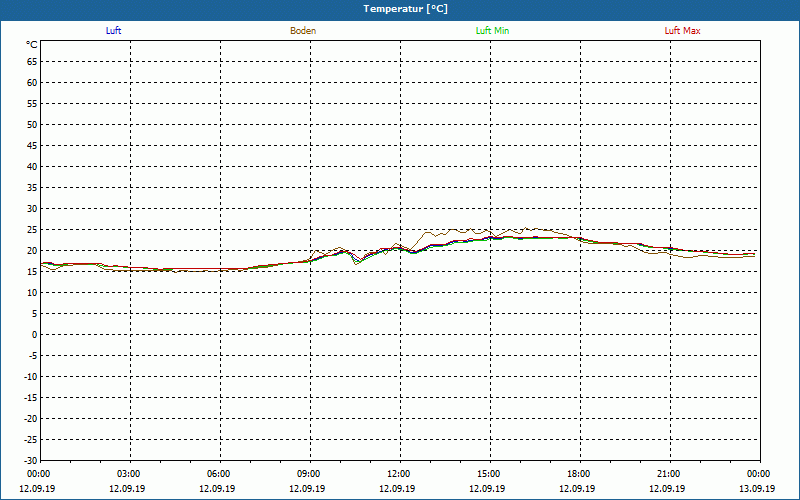This screenshot has height=500, width=800.
Task: Click the -20 y-axis label
Action: (x=31, y=418)
